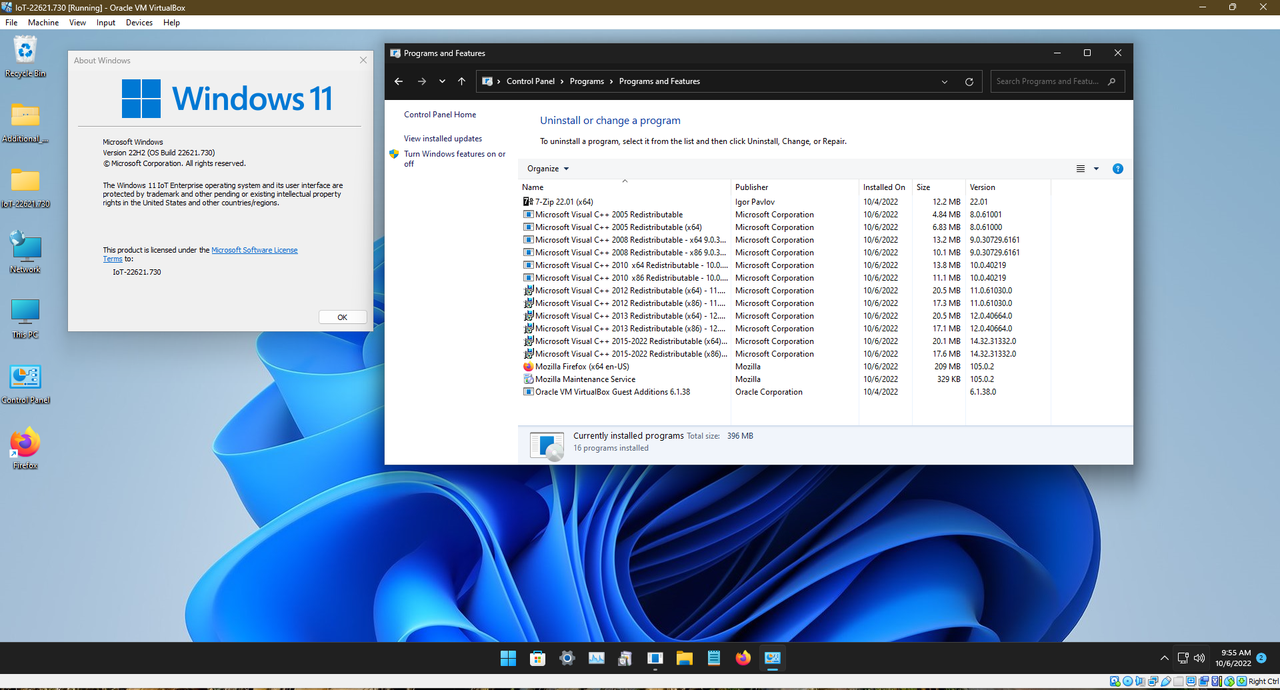Click Programs breadcrumb in address bar
The height and width of the screenshot is (690, 1280).
(x=587, y=81)
